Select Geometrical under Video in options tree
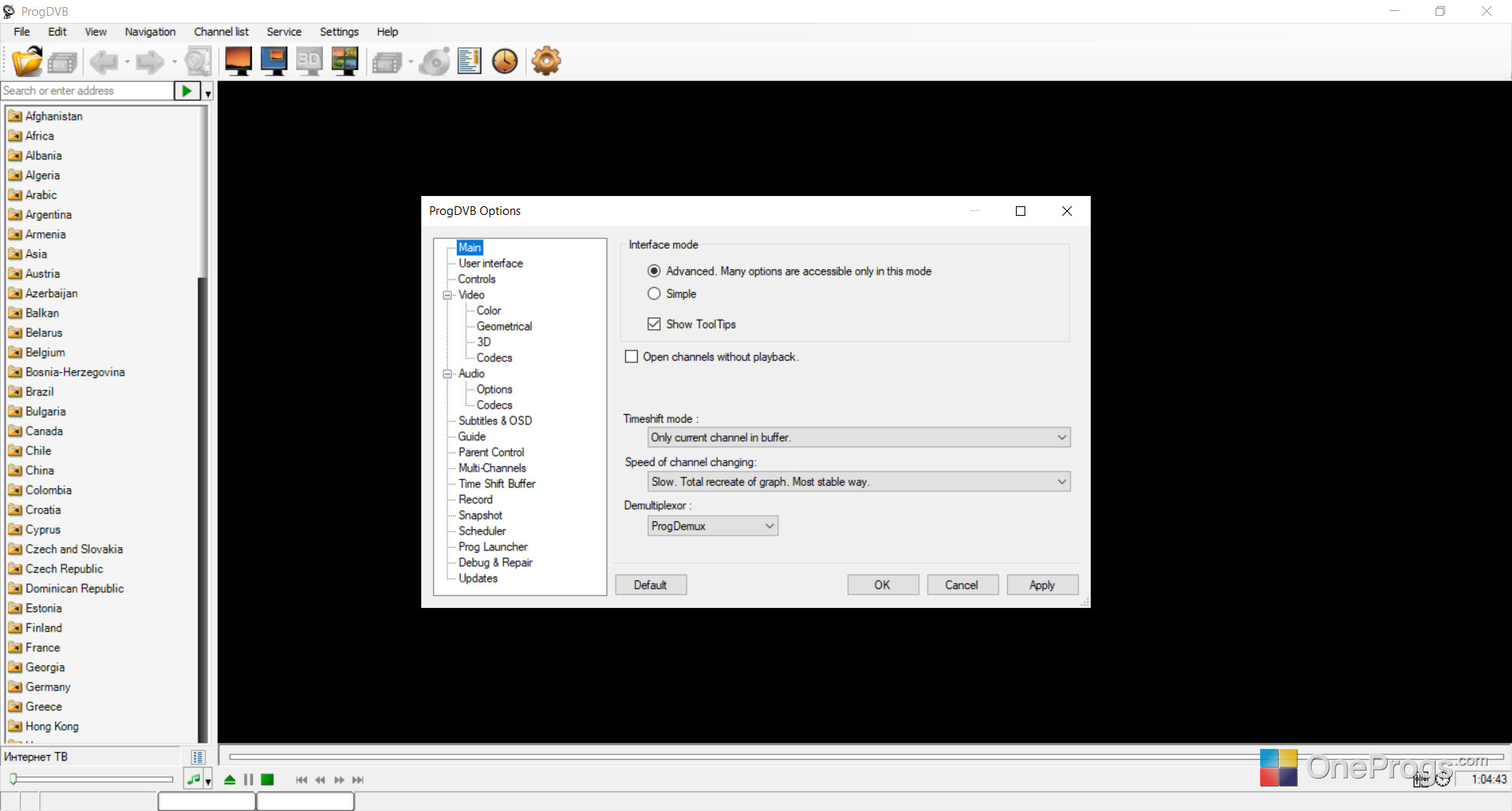This screenshot has height=811, width=1512. (504, 327)
